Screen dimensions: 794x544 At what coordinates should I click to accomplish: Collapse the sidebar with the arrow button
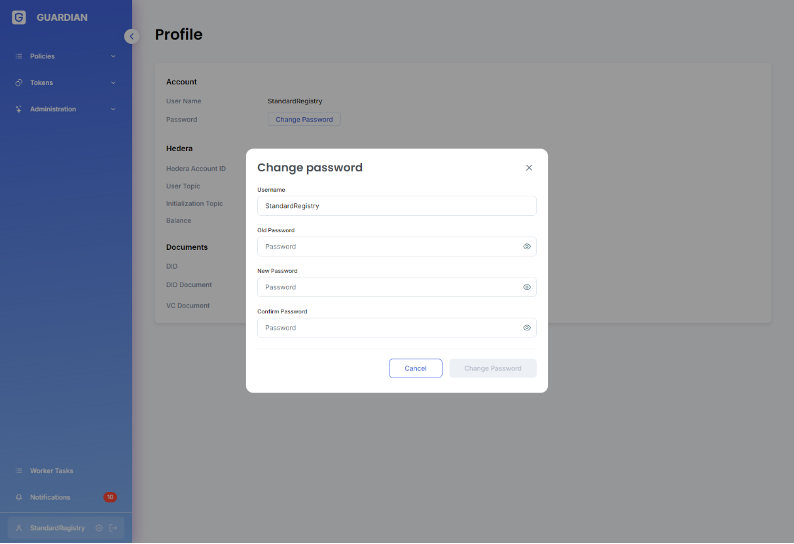[x=131, y=36]
